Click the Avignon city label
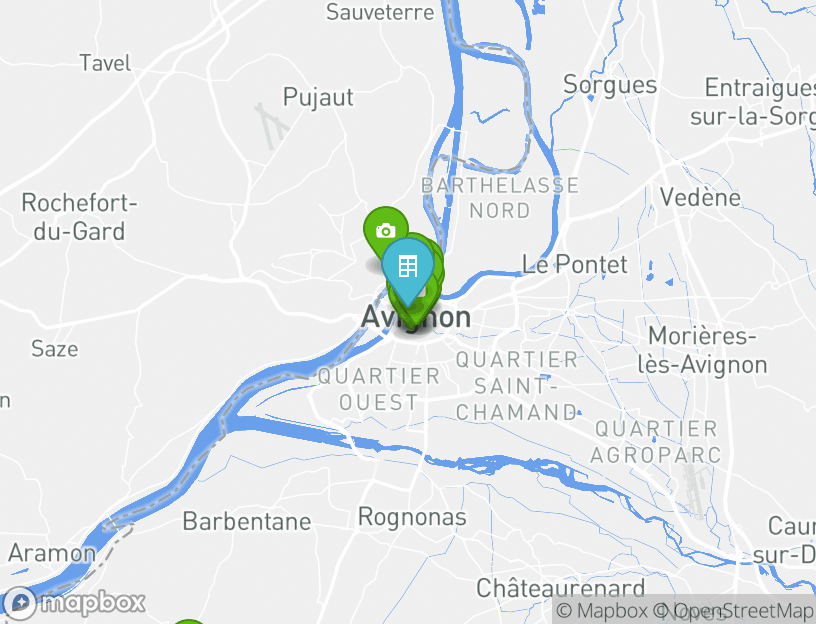This screenshot has width=816, height=624. (x=416, y=317)
